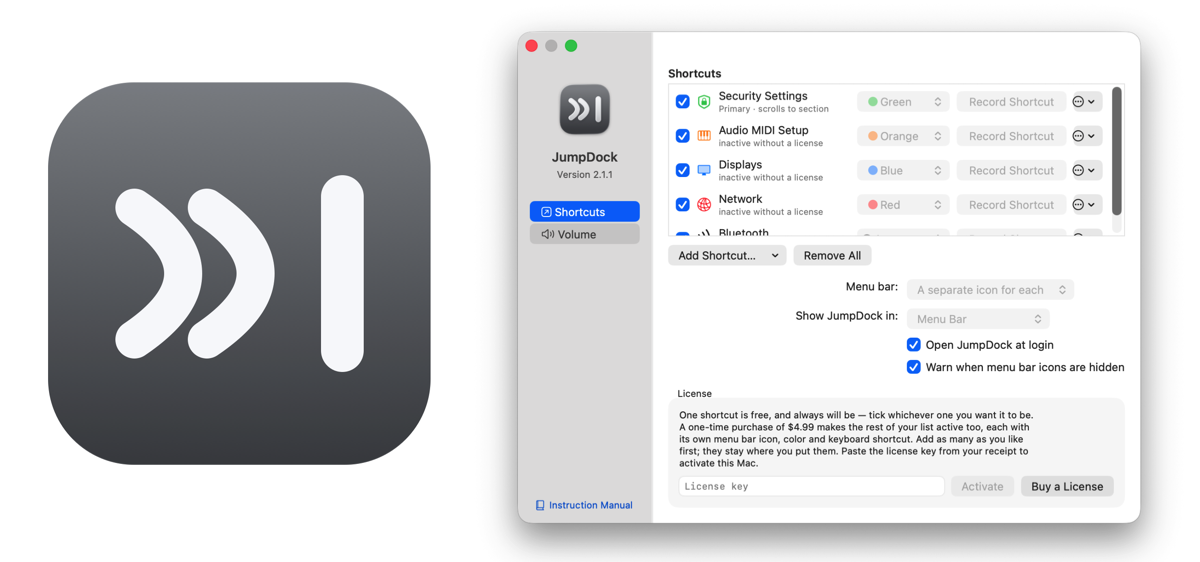Screen dimensions: 1200x562
Task: Uncheck the Network shortcut checkbox
Action: coord(682,204)
